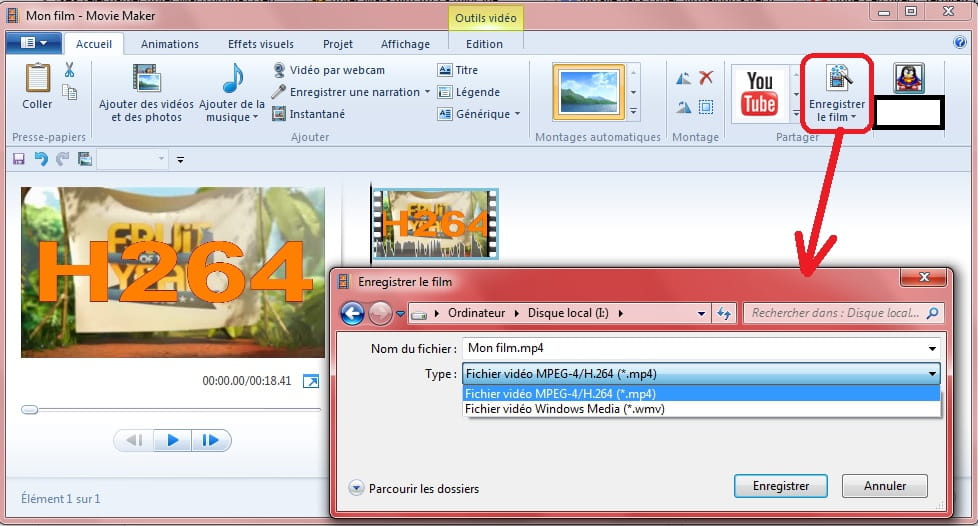978x526 pixels.
Task: Refresh folder in save dialog
Action: coord(724,313)
